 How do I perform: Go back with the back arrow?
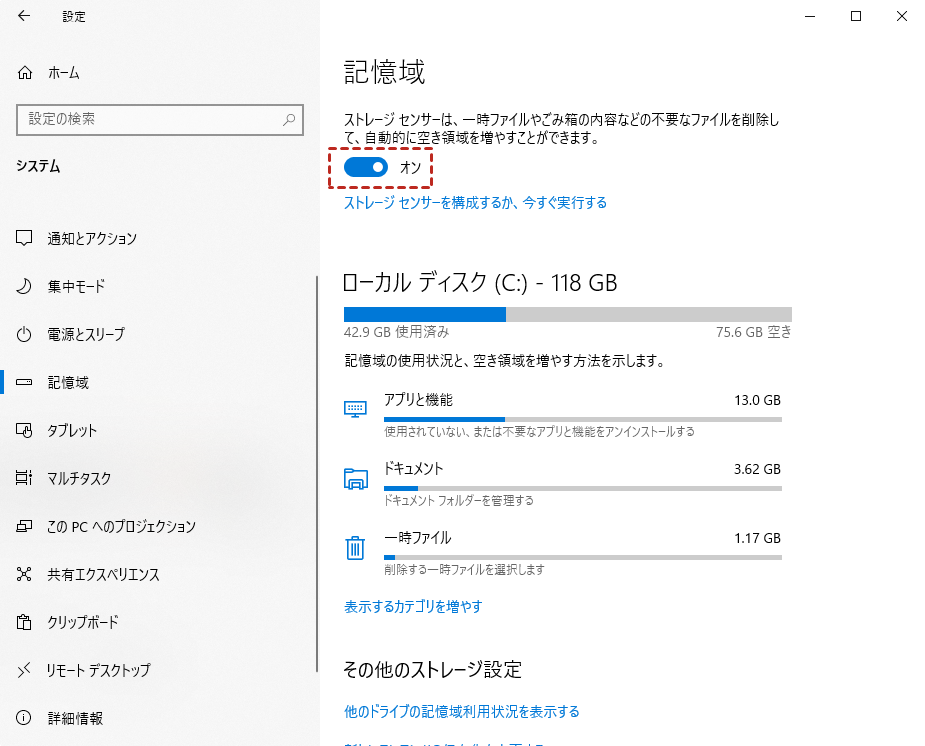[x=24, y=16]
